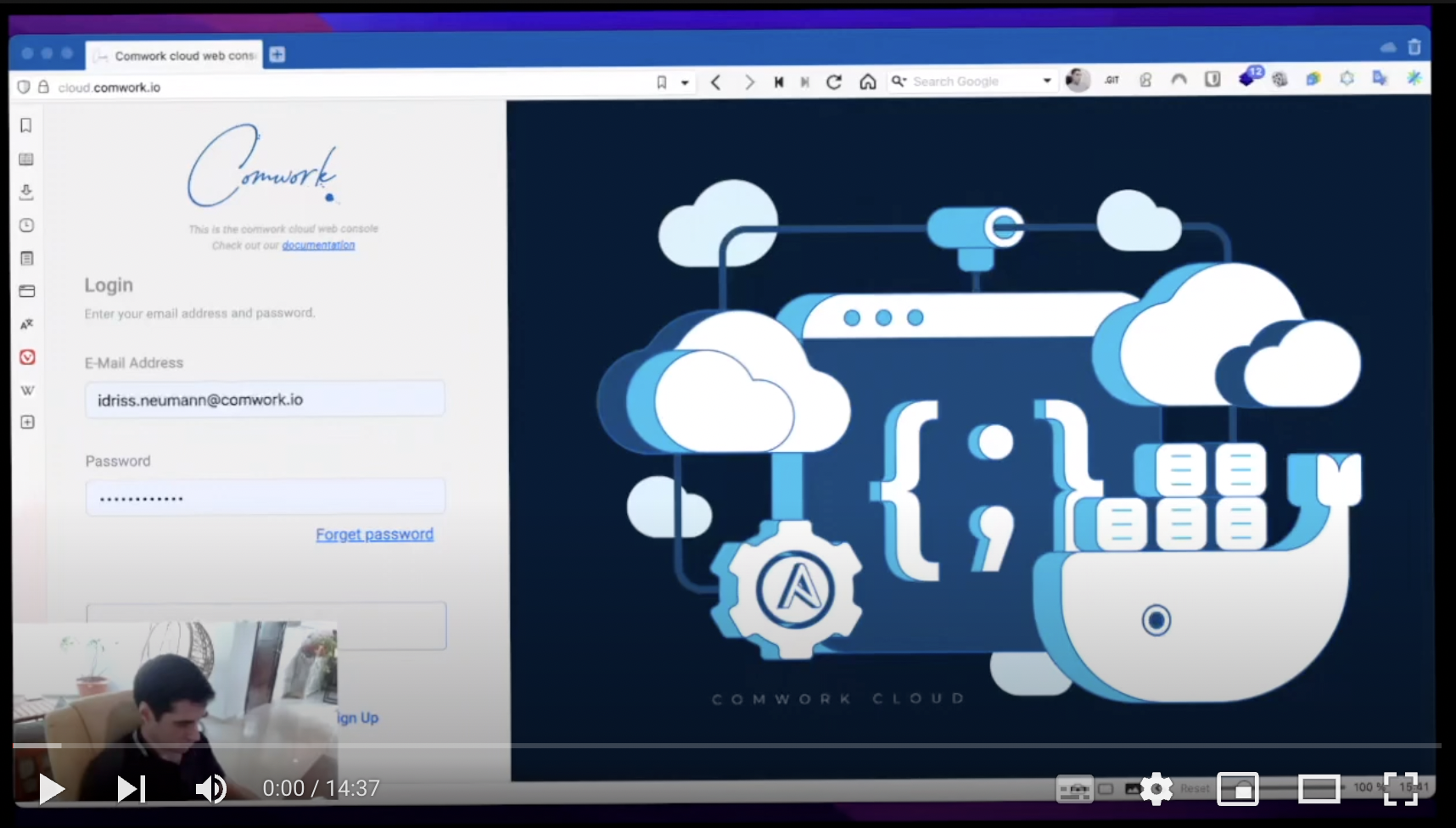Open the Downloads side panel

pyautogui.click(x=26, y=193)
